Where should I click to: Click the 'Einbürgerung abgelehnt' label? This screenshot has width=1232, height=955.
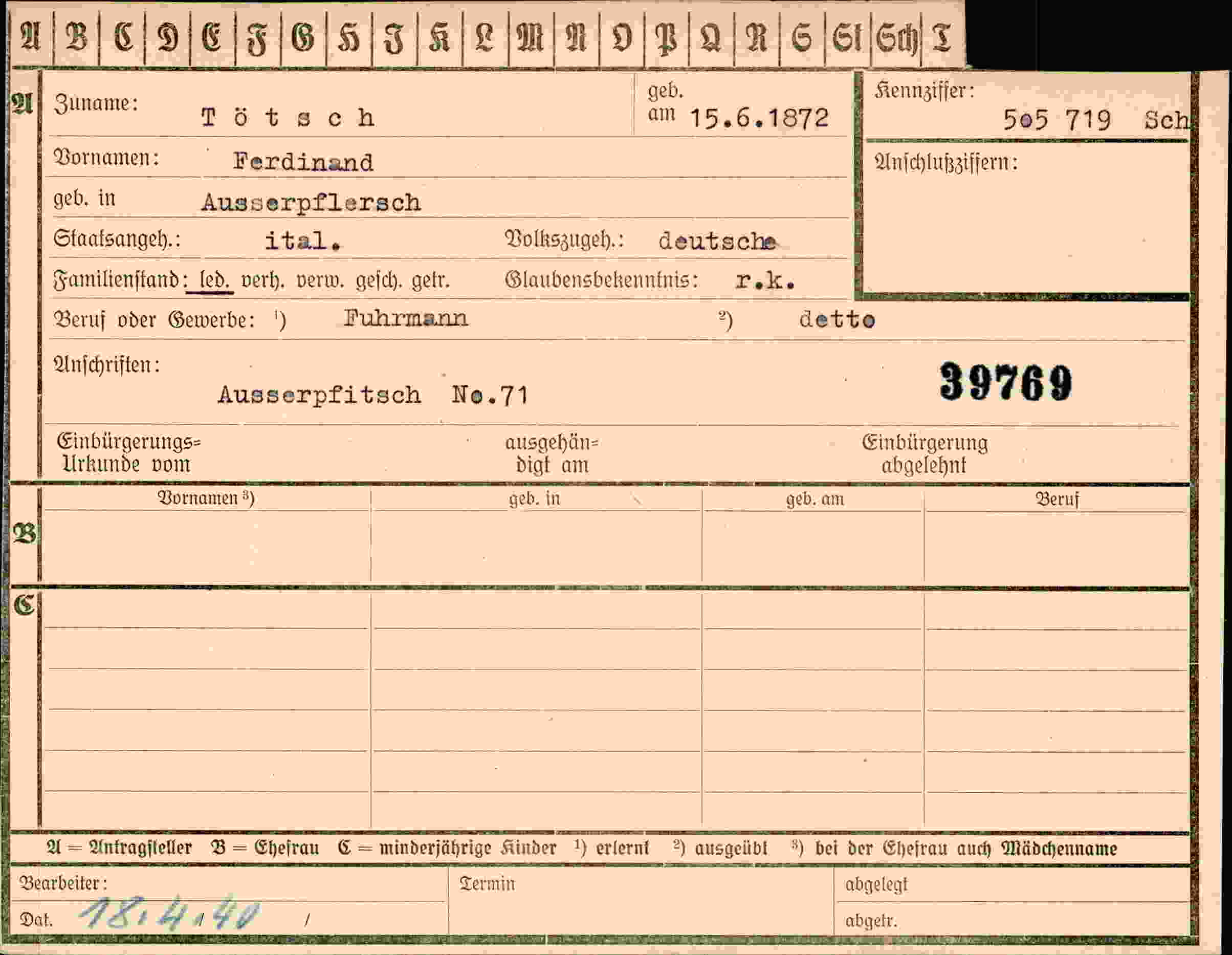[x=925, y=454]
